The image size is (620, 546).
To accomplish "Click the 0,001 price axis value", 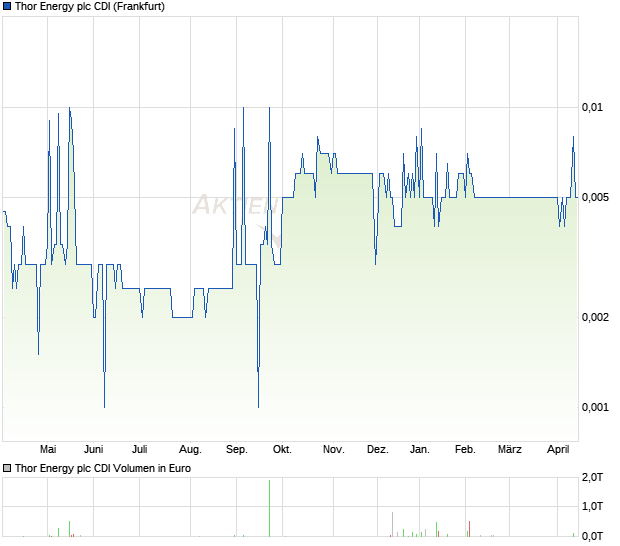I will click(595, 407).
